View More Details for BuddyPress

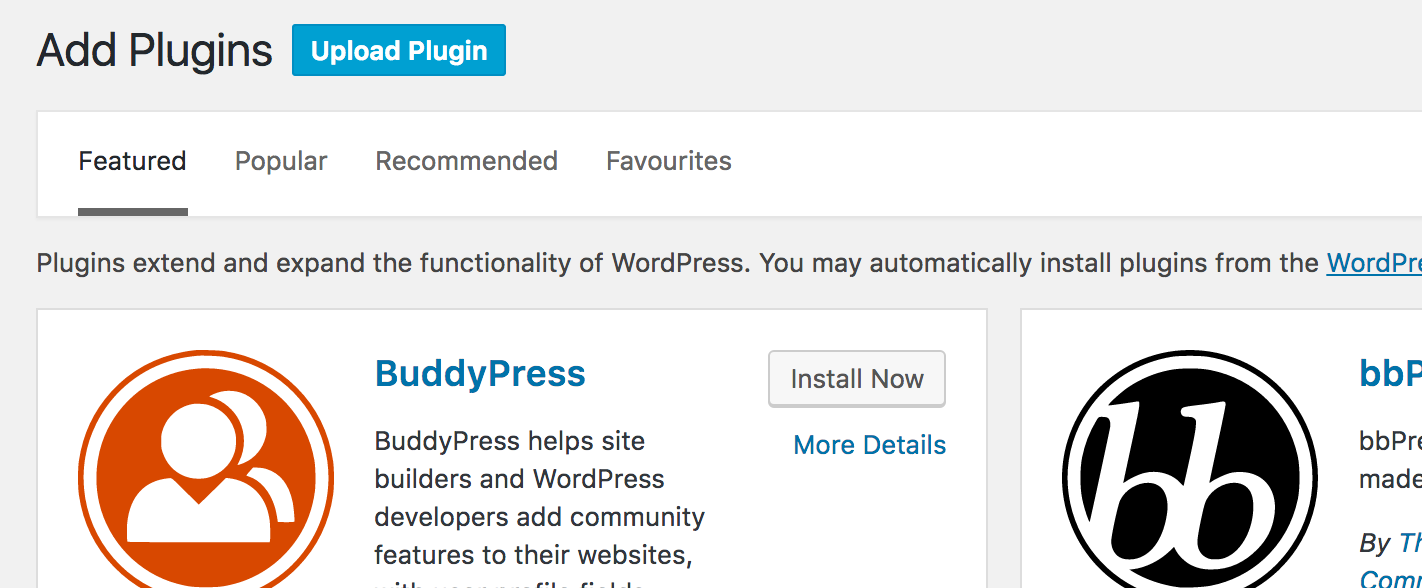click(870, 445)
